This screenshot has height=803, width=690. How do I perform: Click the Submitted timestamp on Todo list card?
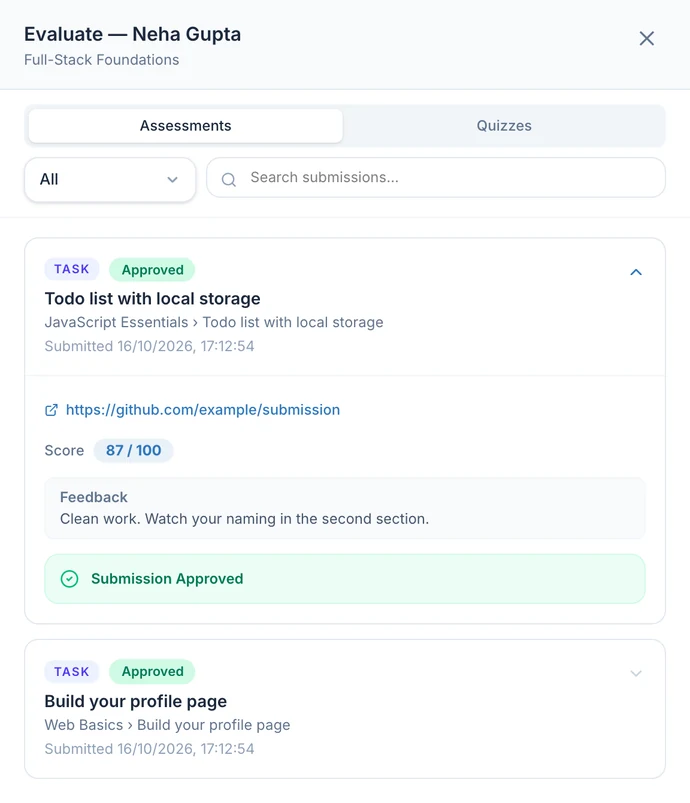click(150, 346)
